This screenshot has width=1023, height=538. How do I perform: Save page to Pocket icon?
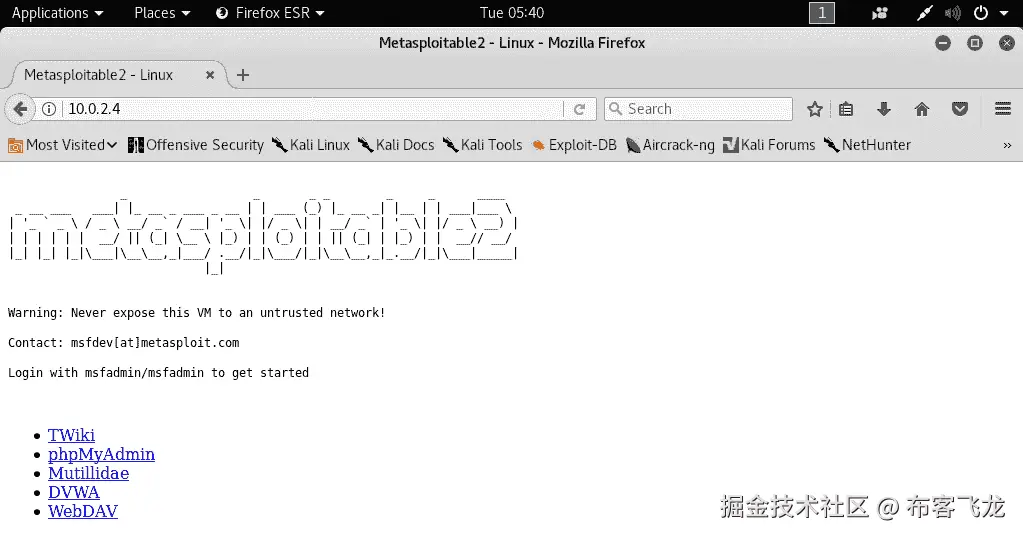(960, 109)
